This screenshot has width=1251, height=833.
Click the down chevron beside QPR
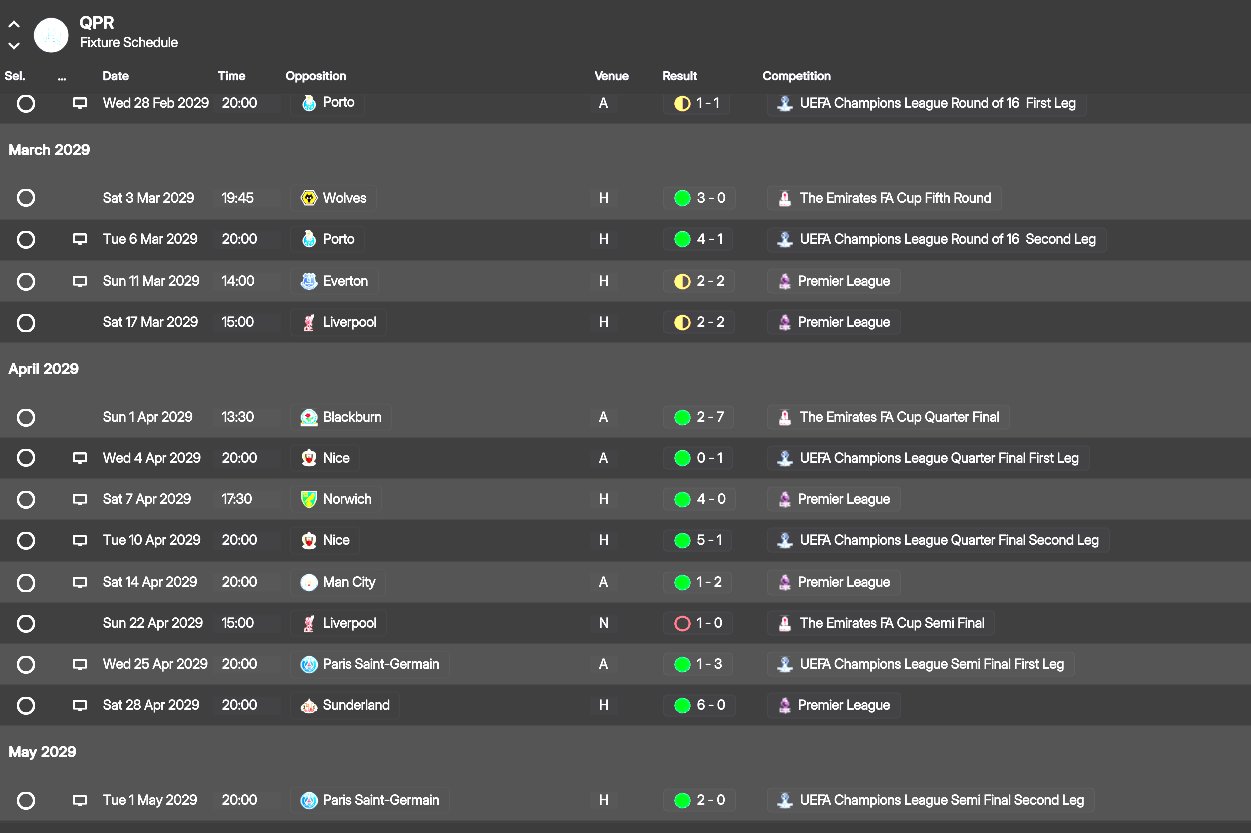click(x=14, y=45)
